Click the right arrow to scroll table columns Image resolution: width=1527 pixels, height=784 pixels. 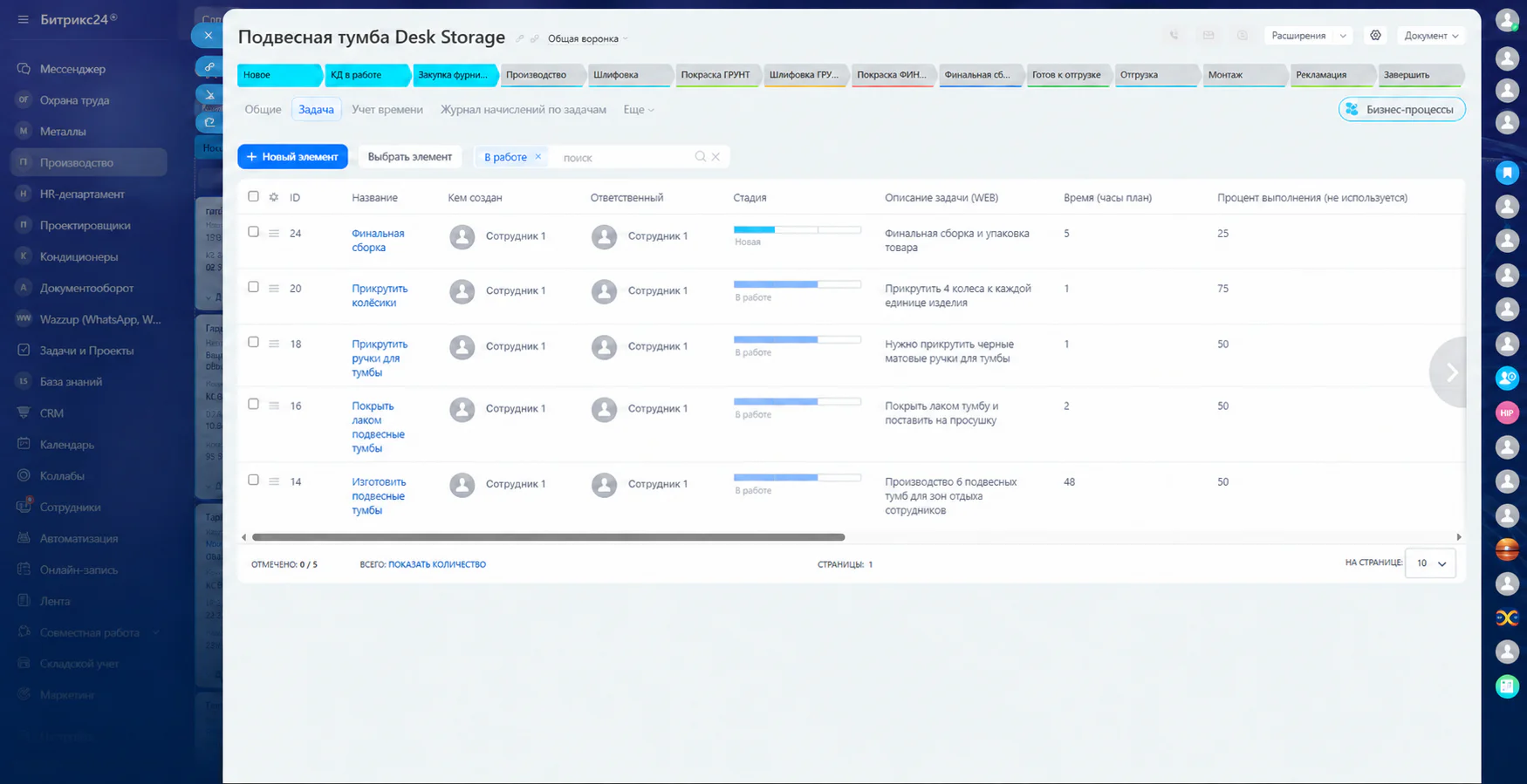point(1450,372)
